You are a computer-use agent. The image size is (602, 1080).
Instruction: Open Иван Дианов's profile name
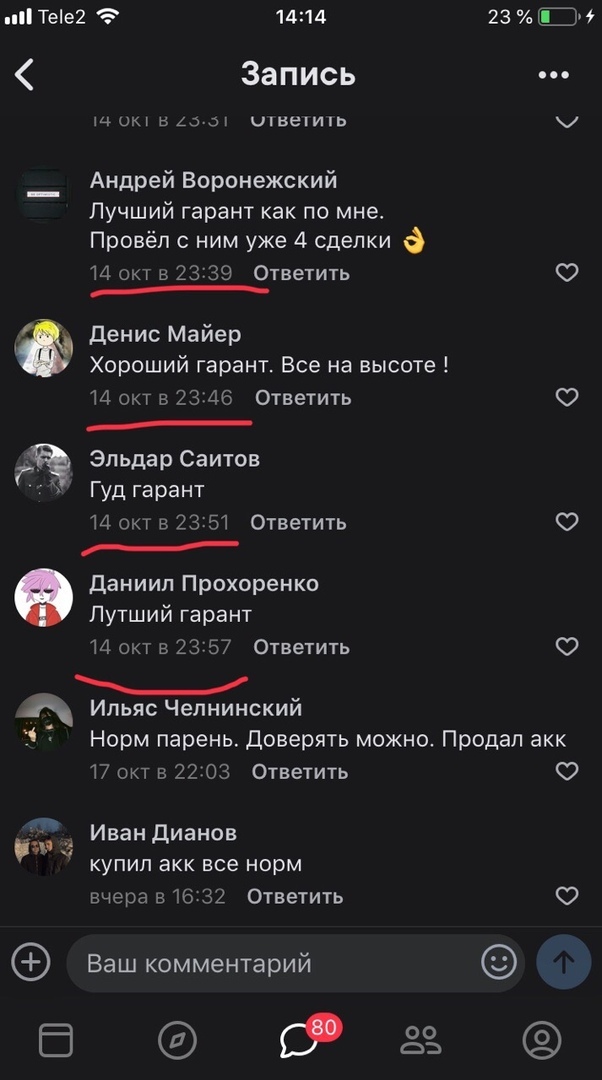click(x=163, y=833)
